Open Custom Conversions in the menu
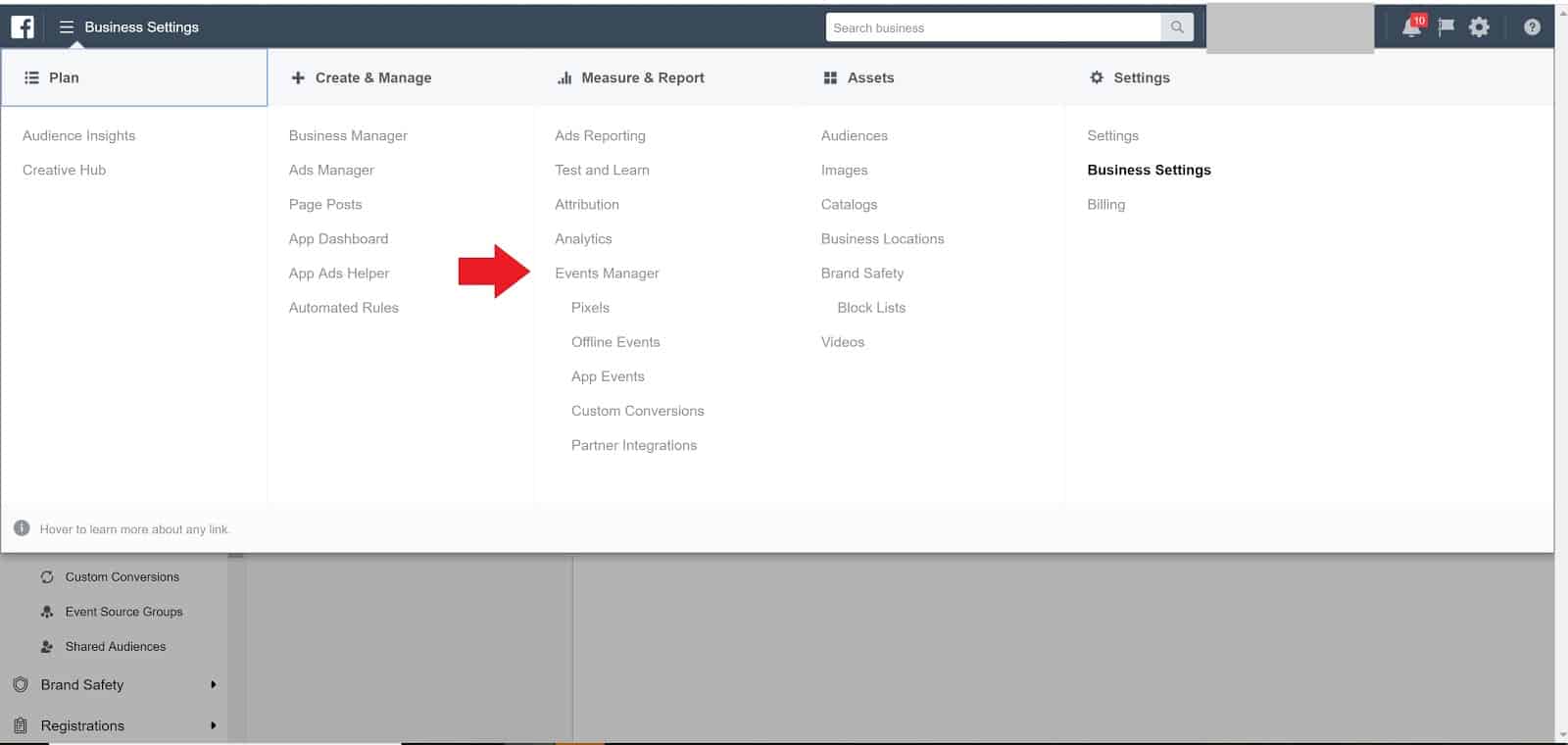The width and height of the screenshot is (1568, 745). (638, 410)
